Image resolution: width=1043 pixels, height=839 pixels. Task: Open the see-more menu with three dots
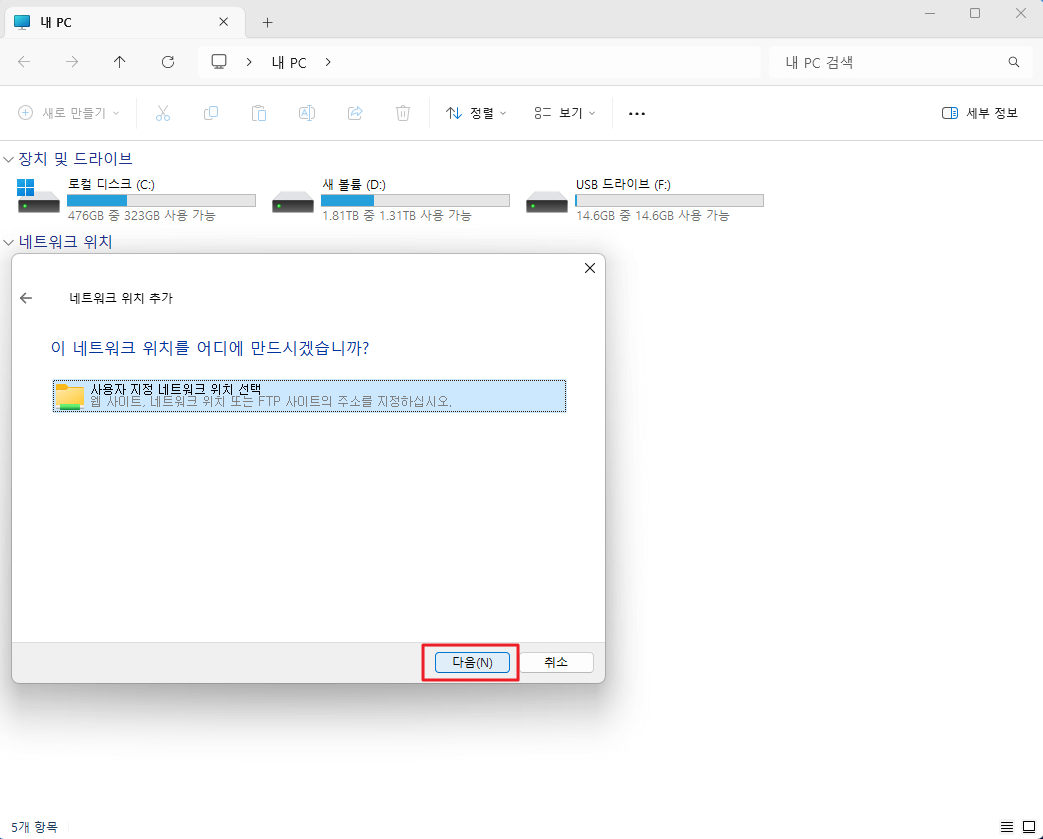(x=637, y=112)
